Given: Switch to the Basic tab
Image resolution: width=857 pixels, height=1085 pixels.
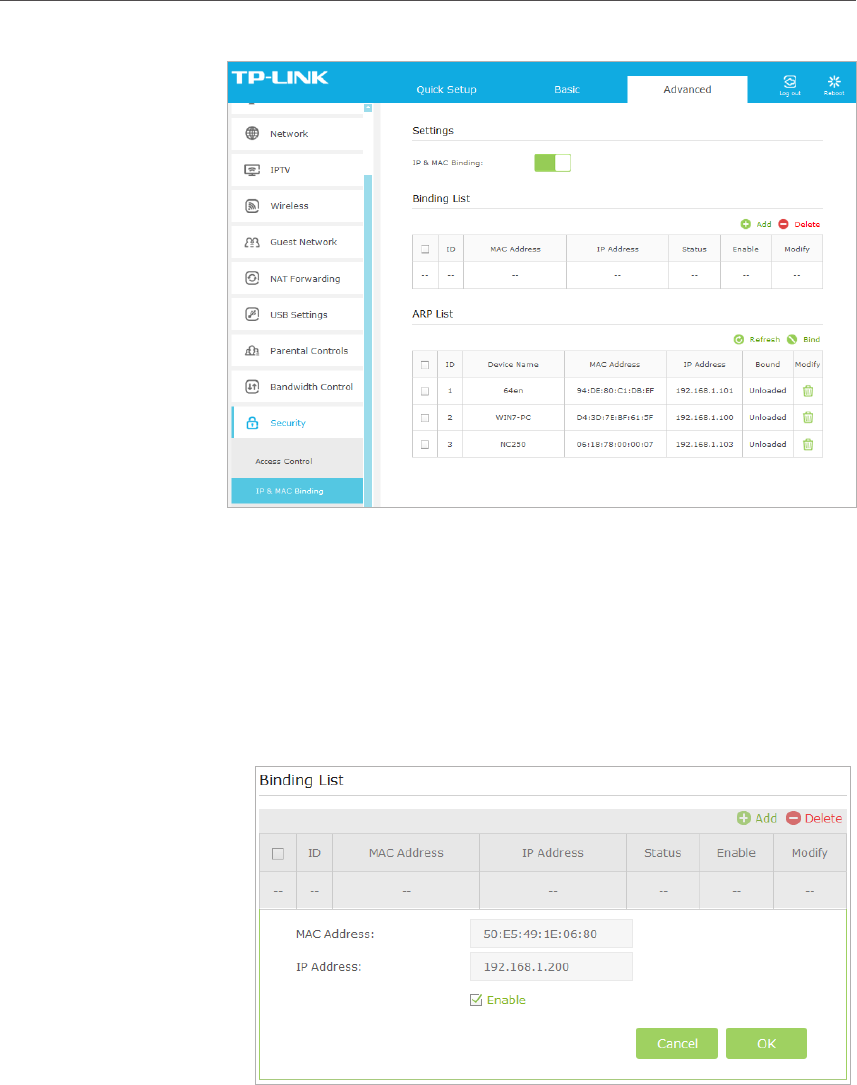Looking at the screenshot, I should point(566,89).
